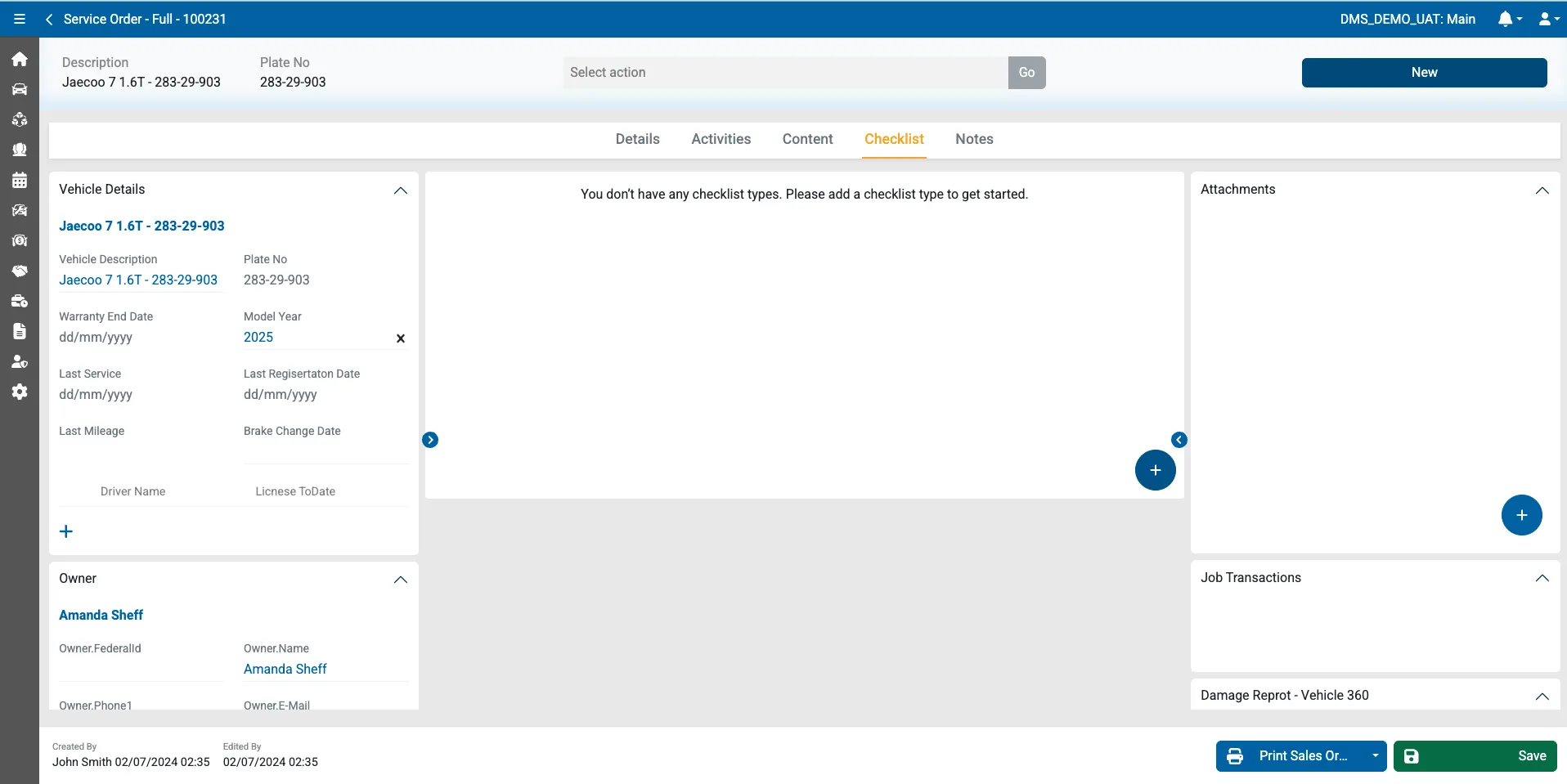Open the handshake icon in sidebar

[20, 271]
